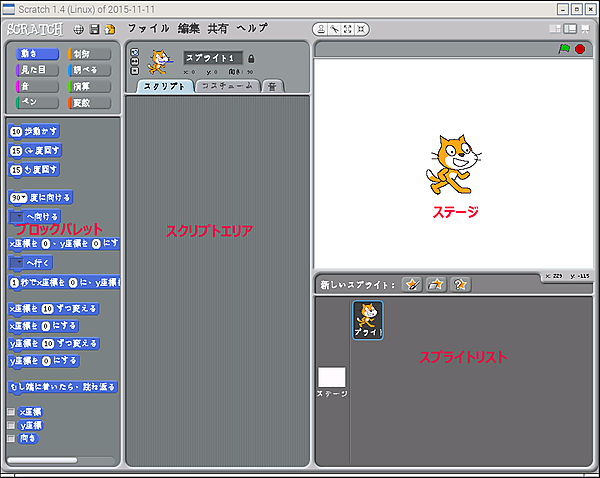Image resolution: width=600 pixels, height=478 pixels.
Task: Enter presentation mode
Action: (x=585, y=29)
